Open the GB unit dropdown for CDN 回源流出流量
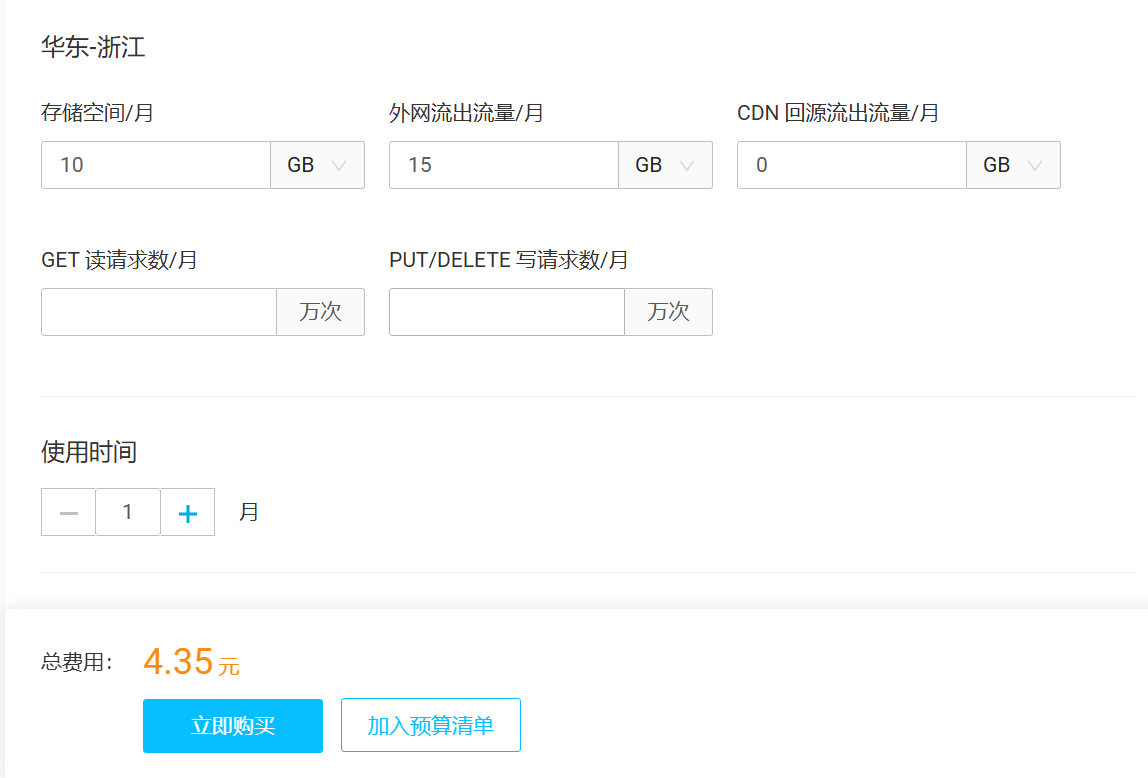Viewport: 1148px width, 778px height. point(1013,165)
